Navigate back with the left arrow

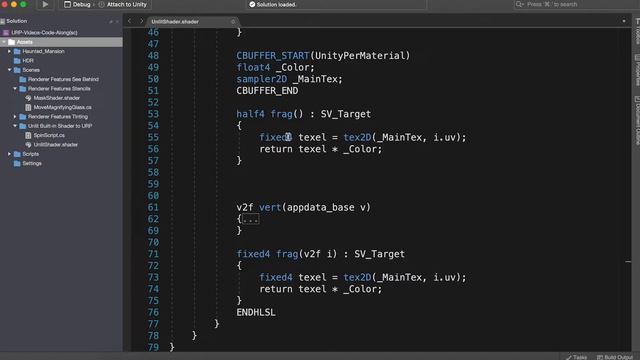(x=129, y=21)
